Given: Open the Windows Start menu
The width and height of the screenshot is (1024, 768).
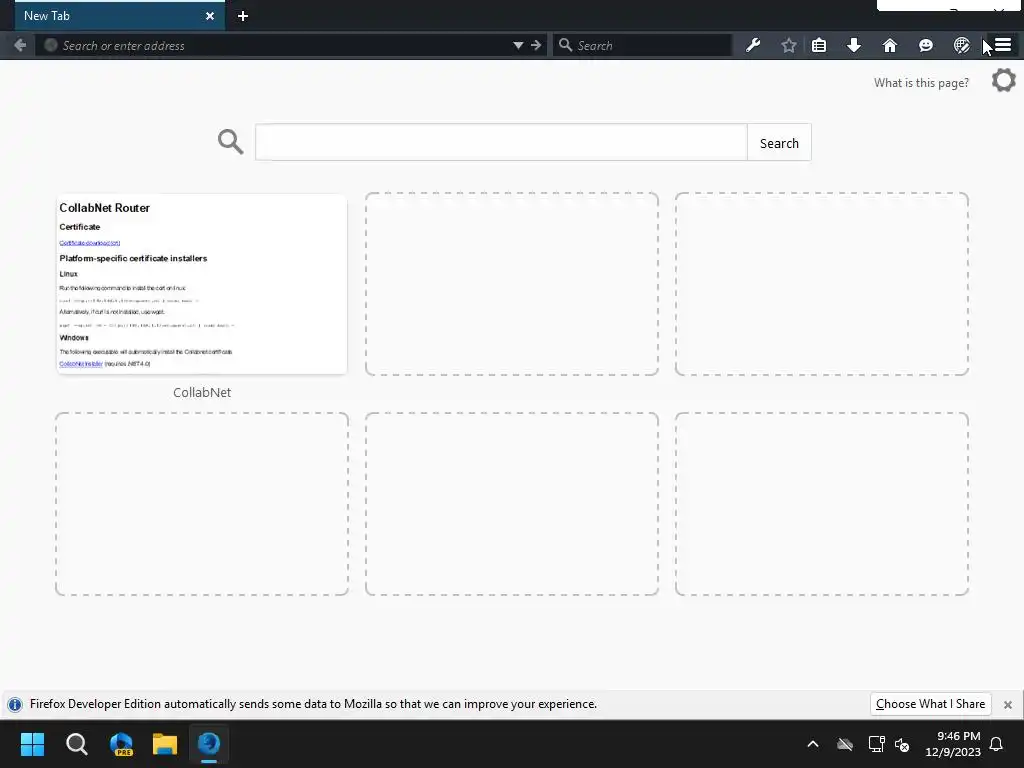Looking at the screenshot, I should (x=32, y=744).
